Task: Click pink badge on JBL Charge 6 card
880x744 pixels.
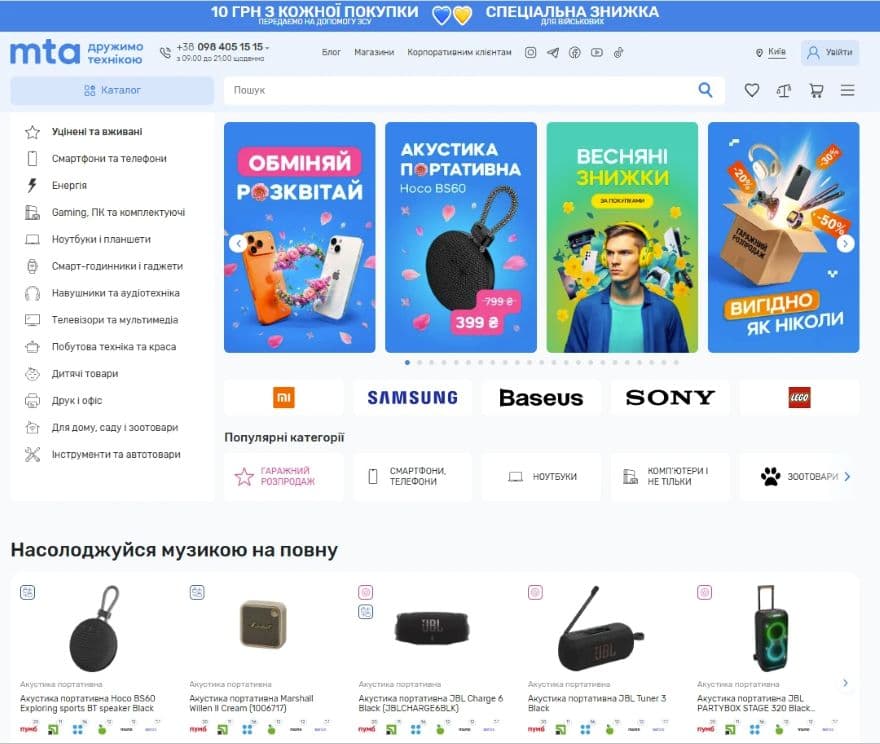Action: click(365, 592)
